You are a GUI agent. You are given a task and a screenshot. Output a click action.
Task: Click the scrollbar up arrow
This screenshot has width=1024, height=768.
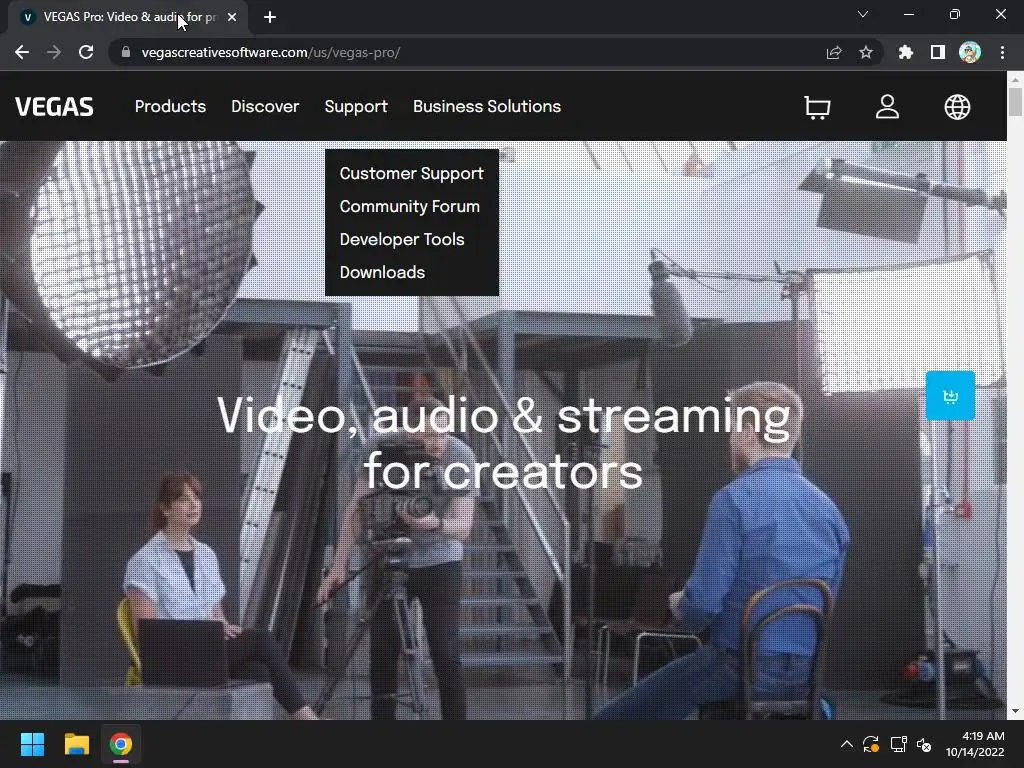(x=1015, y=79)
